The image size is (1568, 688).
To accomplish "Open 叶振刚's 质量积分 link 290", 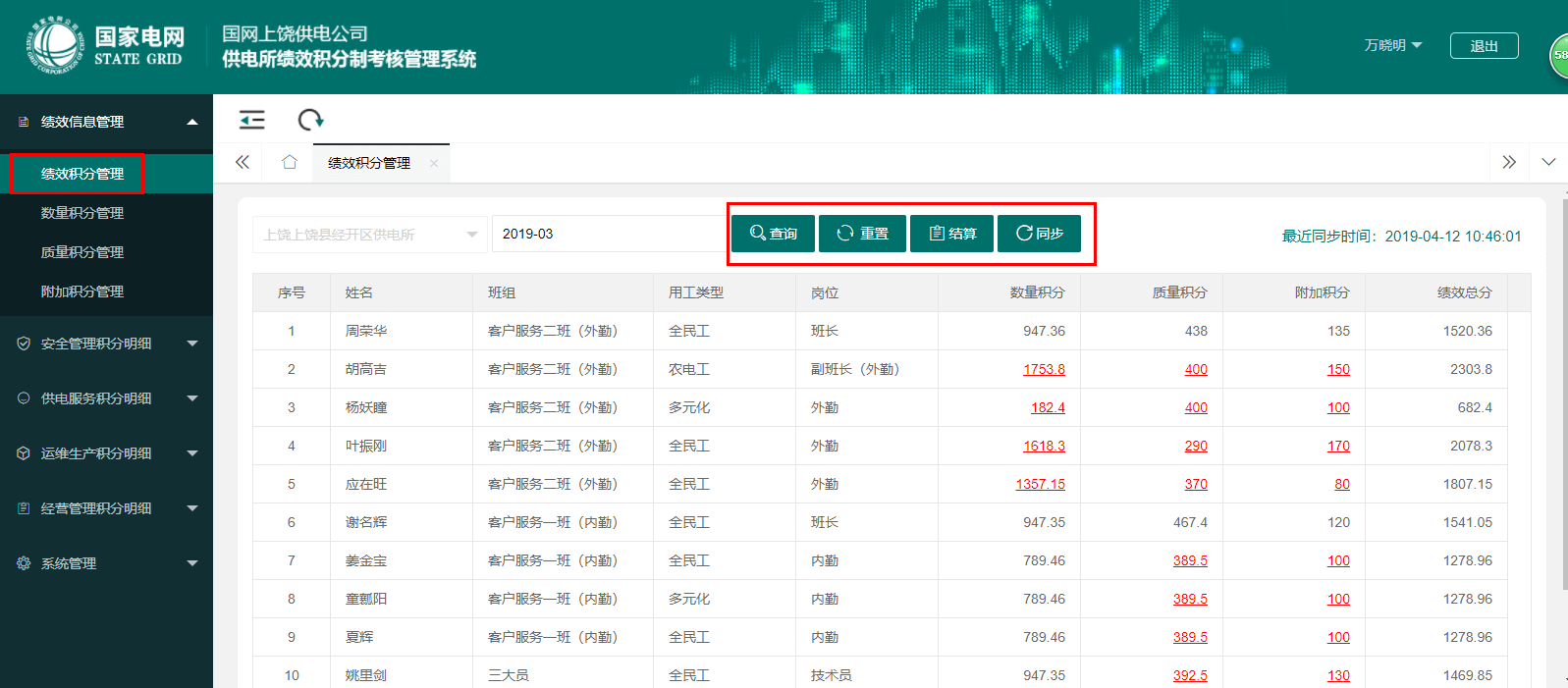I will [1196, 446].
